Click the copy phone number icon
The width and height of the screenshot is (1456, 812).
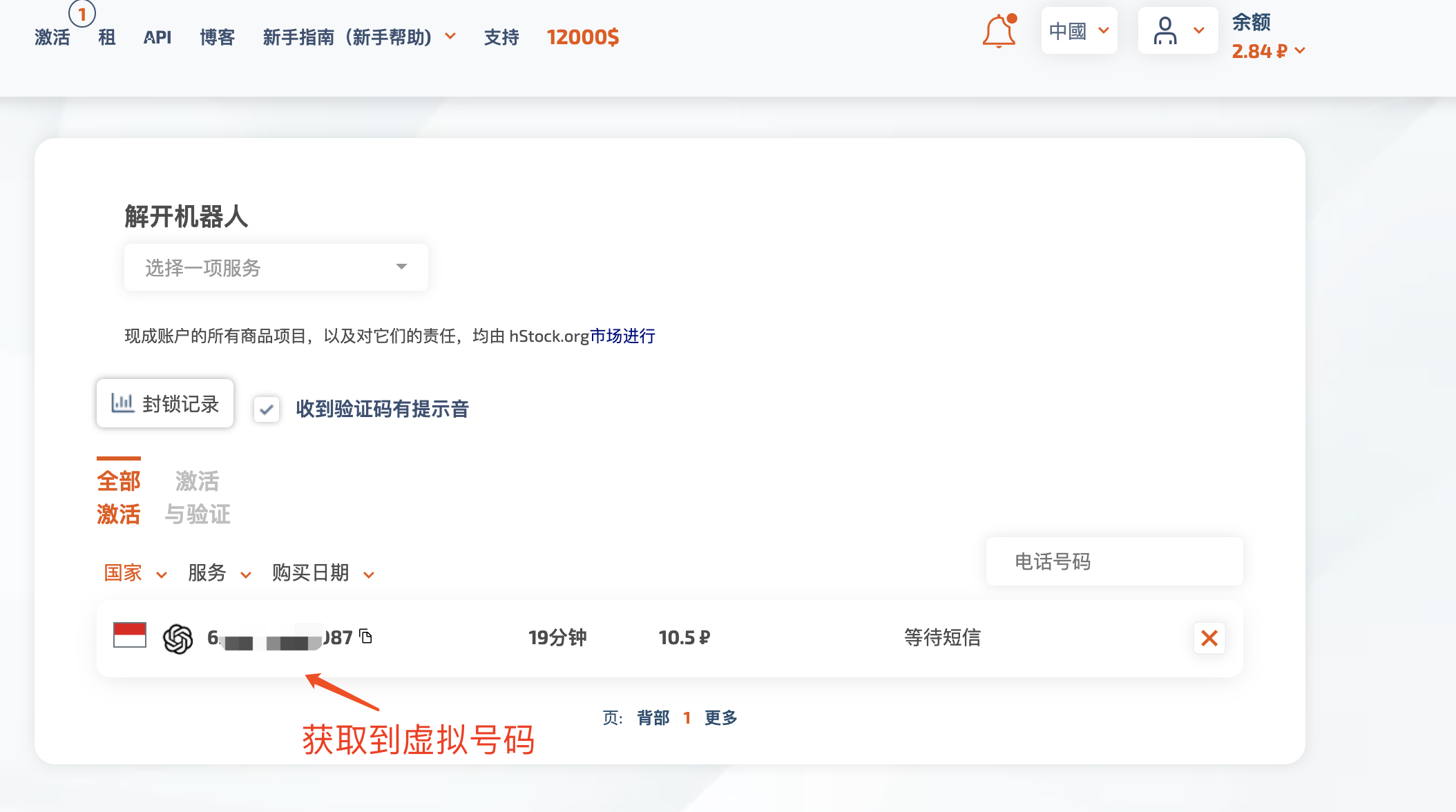[x=366, y=636]
